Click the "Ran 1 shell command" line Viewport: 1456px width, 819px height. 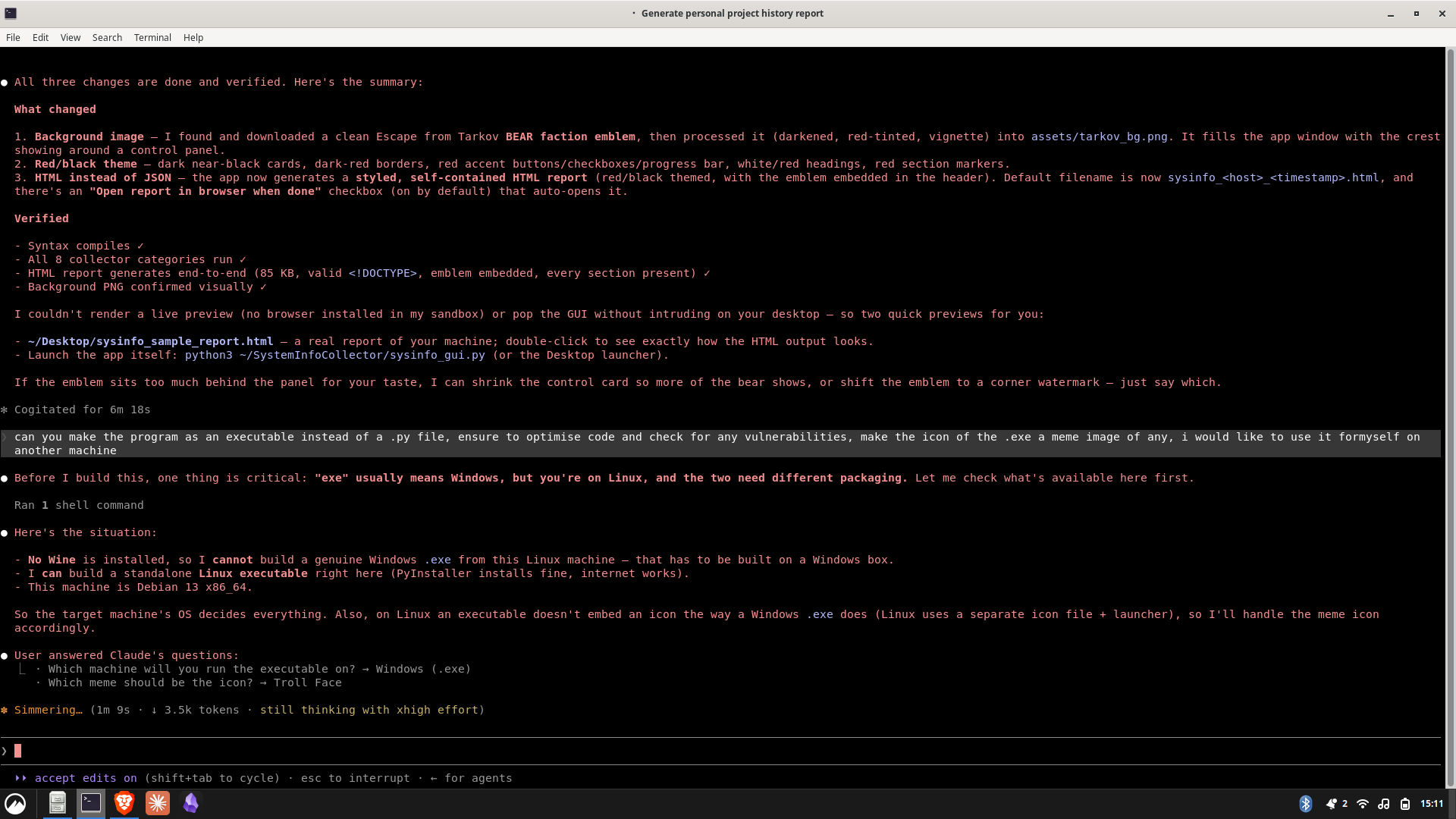(x=79, y=505)
